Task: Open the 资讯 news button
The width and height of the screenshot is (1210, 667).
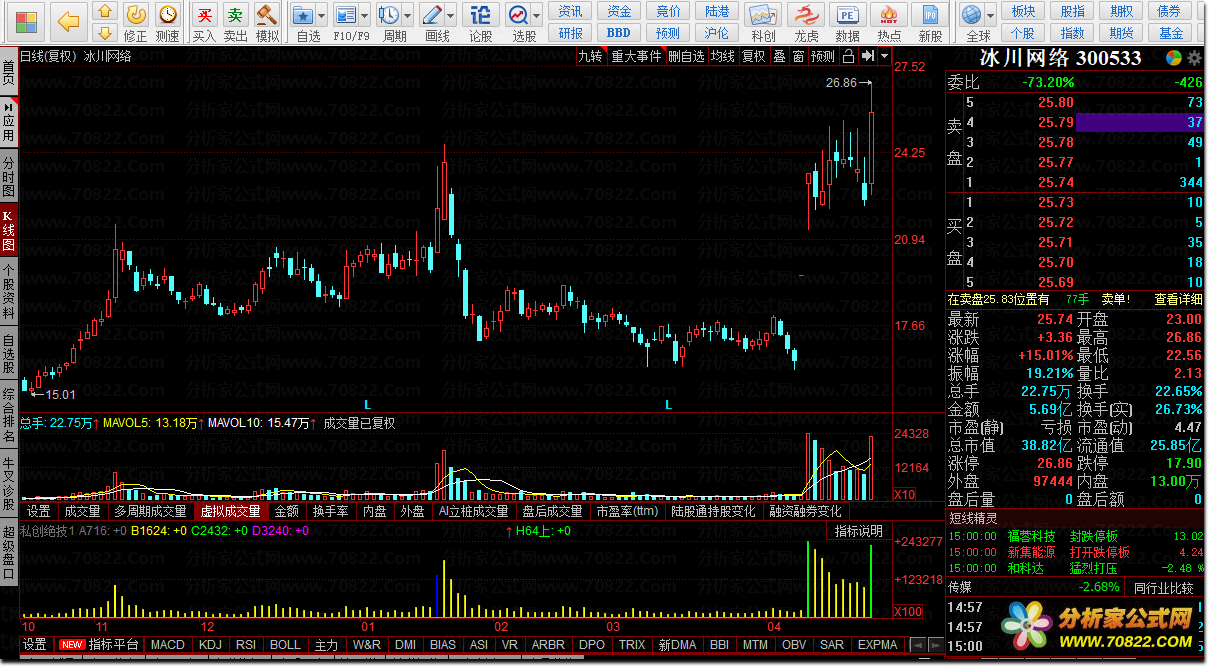Action: [570, 11]
